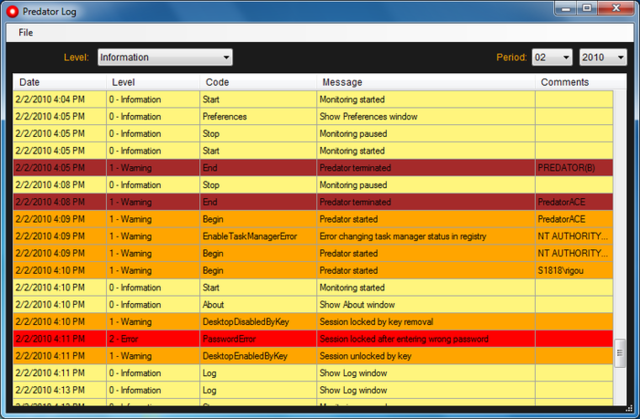This screenshot has width=640, height=419.
Task: Open the File menu
Action: (26, 33)
